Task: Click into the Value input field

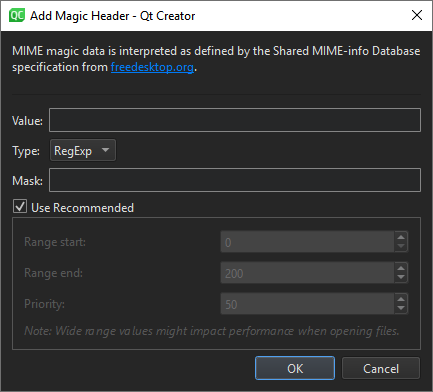Action: [235, 120]
